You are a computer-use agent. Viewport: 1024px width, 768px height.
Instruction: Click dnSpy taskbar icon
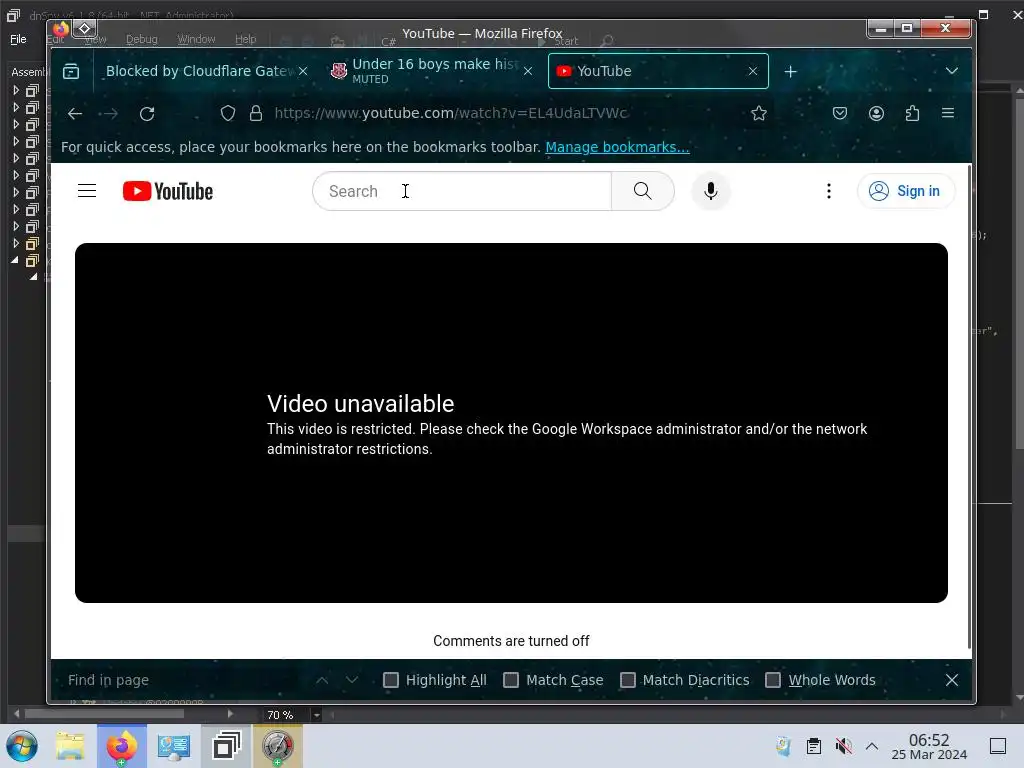(x=226, y=746)
